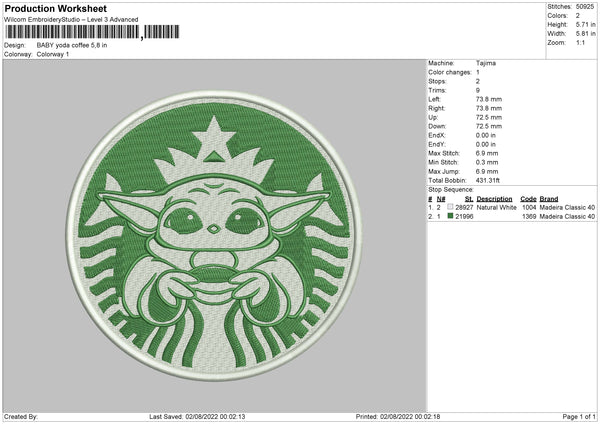Image resolution: width=600 pixels, height=424 pixels.
Task: Click the Height value '5.71 in'
Action: coord(585,24)
